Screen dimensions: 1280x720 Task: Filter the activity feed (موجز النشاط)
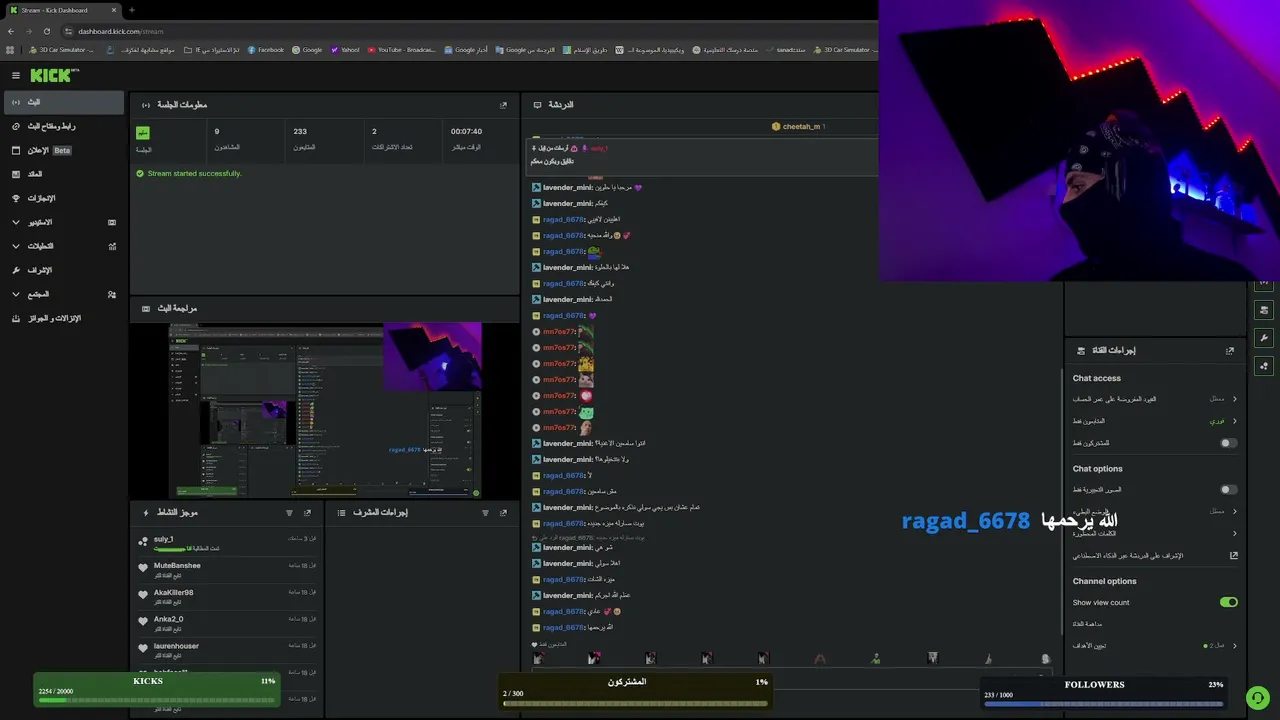point(289,513)
